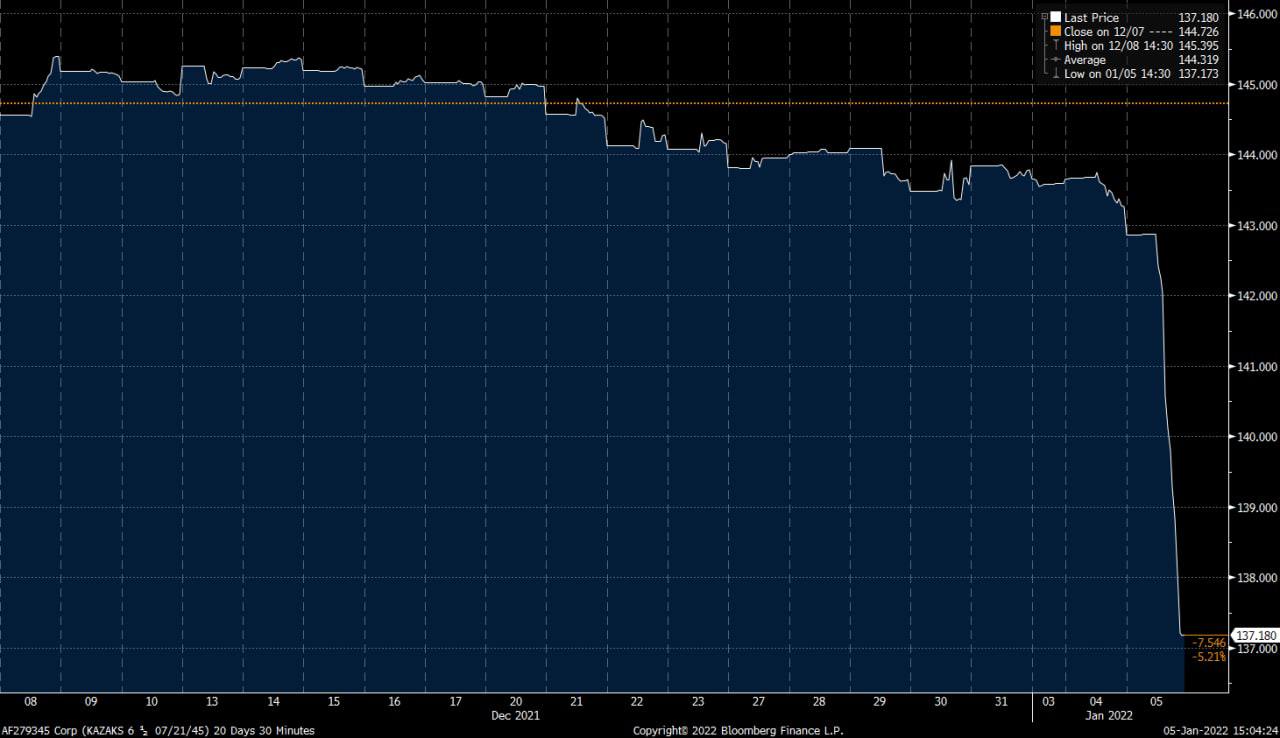Click the AF279345 Corp KAZAKS ticker description
Viewport: 1280px width, 738px height.
pyautogui.click(x=158, y=731)
